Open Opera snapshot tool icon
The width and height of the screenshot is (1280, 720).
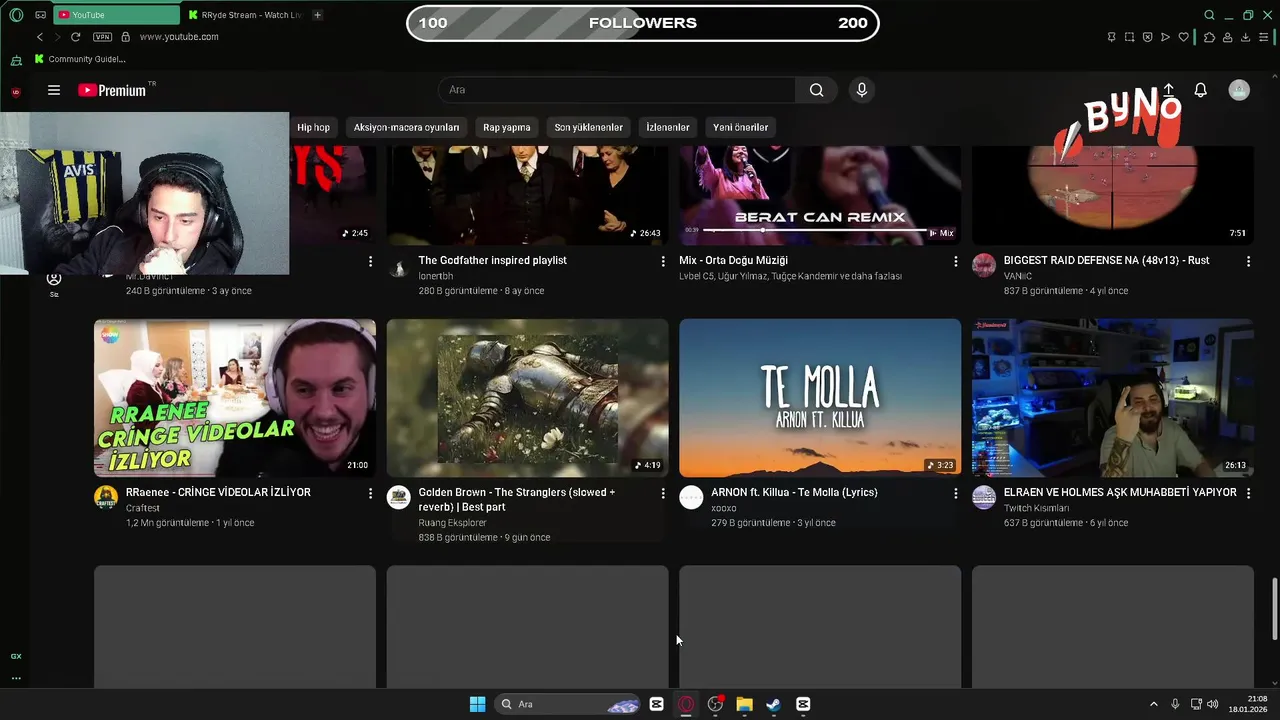point(1129,37)
